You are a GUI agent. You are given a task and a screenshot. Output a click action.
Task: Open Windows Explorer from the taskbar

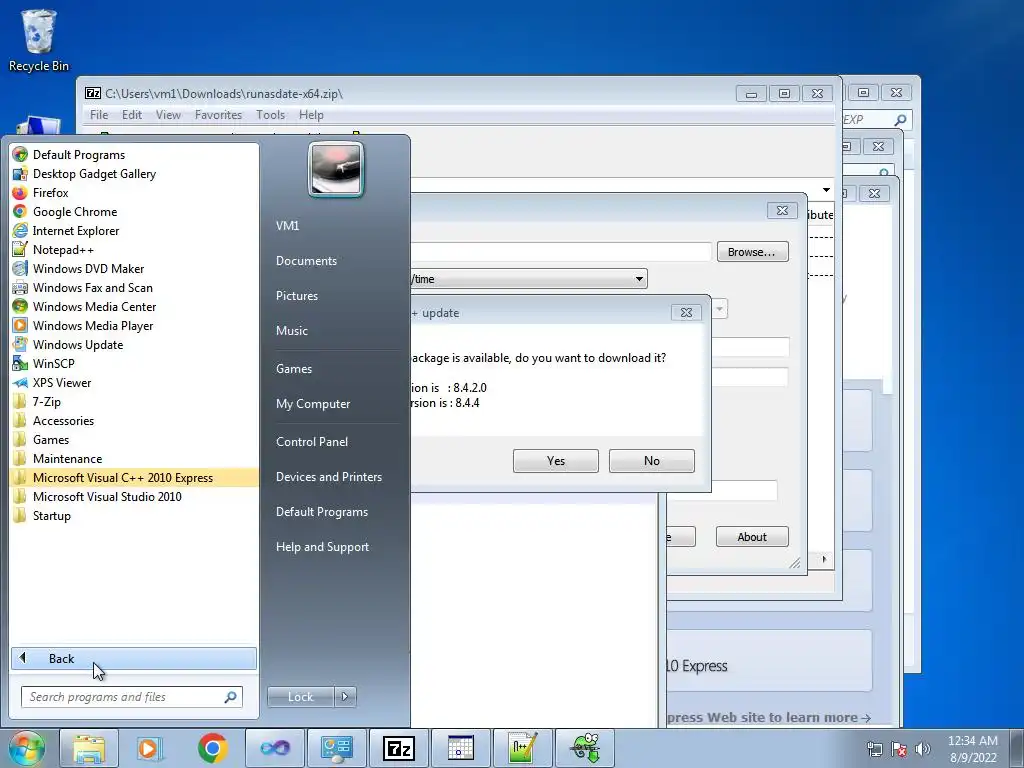(x=89, y=748)
